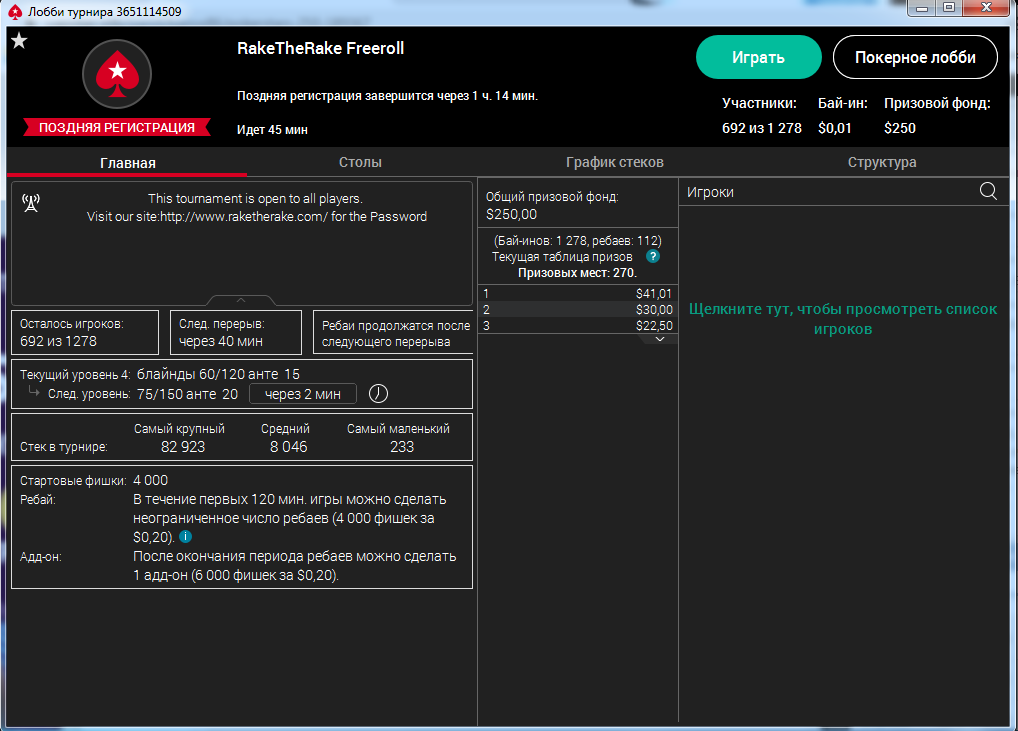Viewport: 1018px width, 731px height.
Task: Click the raketherake.com password message line
Action: coord(257,217)
